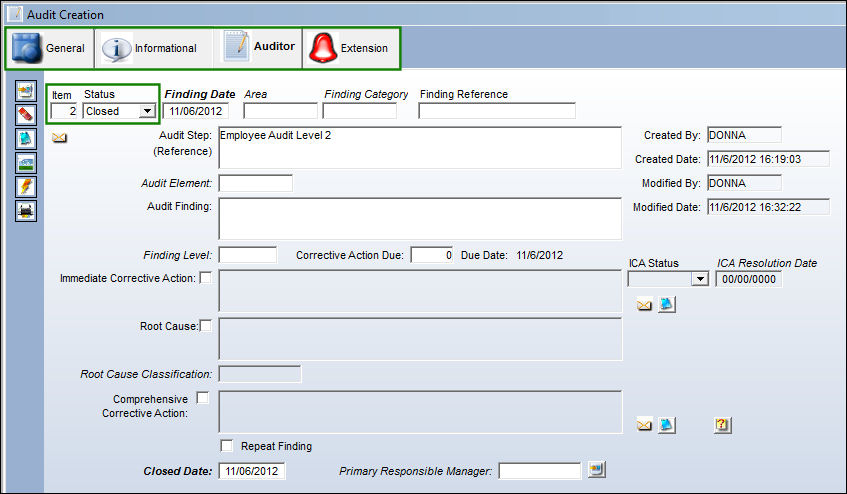
Task: Open the Status dropdown showing Closed
Action: click(x=147, y=111)
